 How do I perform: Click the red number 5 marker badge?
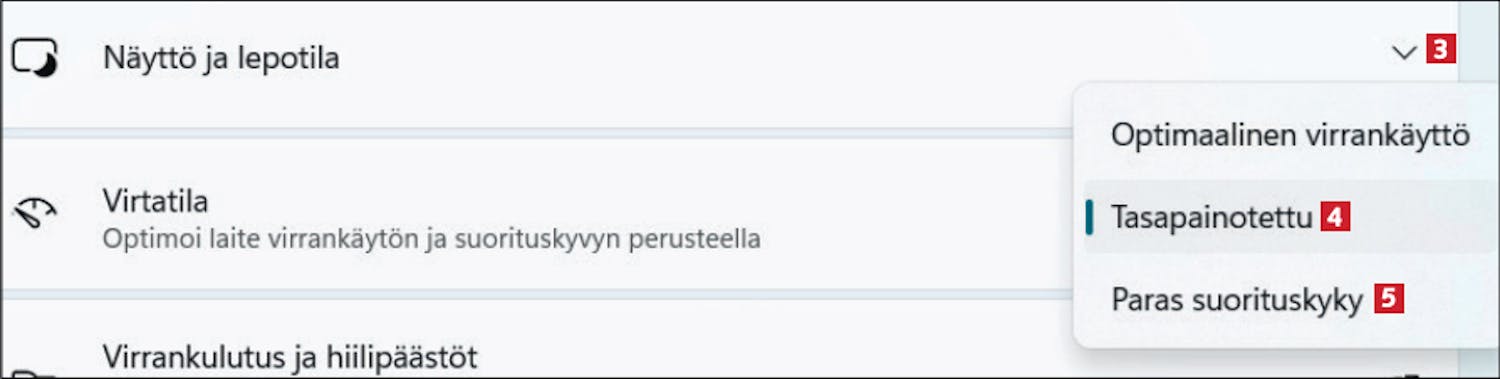[x=1388, y=298]
